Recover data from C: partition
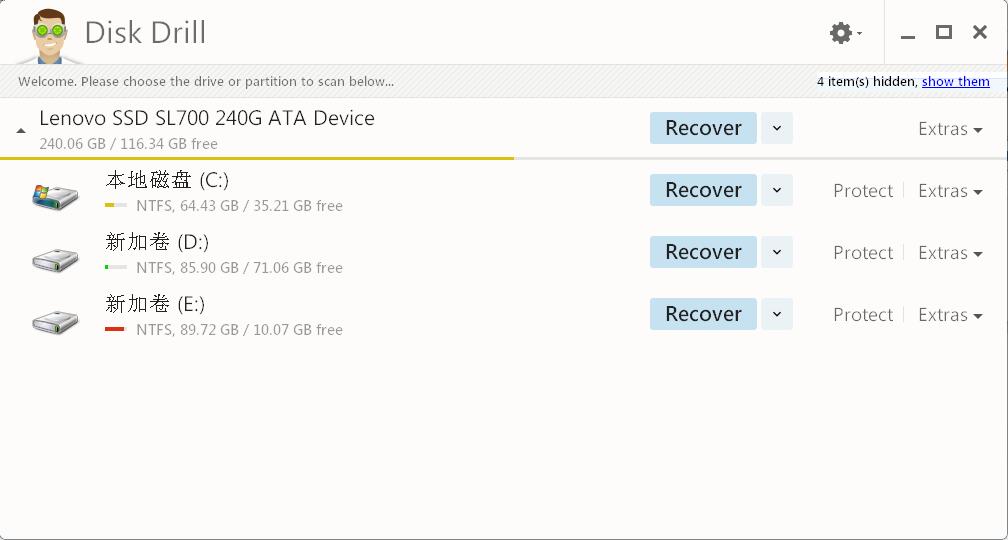This screenshot has width=1008, height=540. [703, 190]
